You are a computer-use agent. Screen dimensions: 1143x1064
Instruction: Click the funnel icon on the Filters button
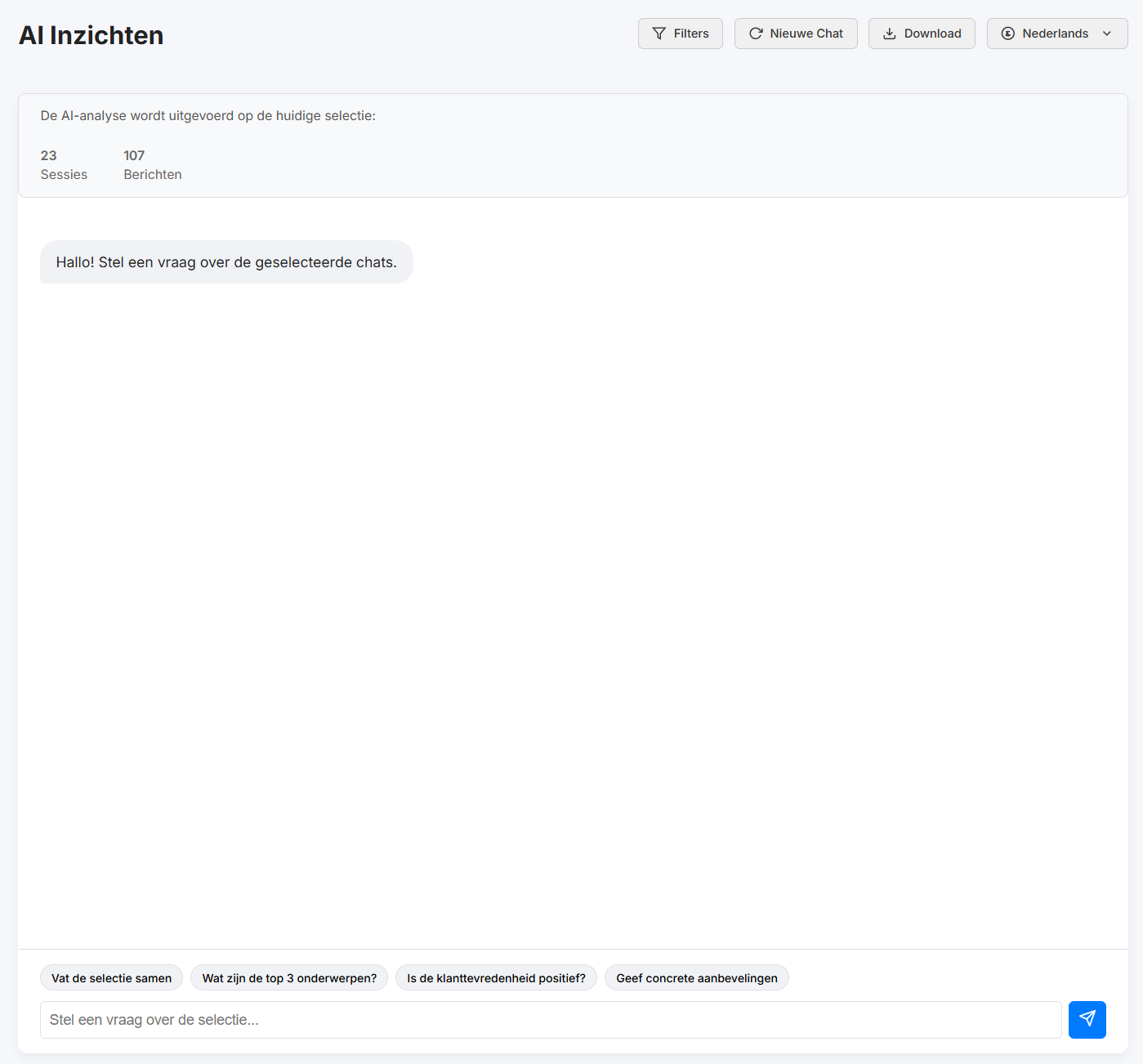click(659, 34)
